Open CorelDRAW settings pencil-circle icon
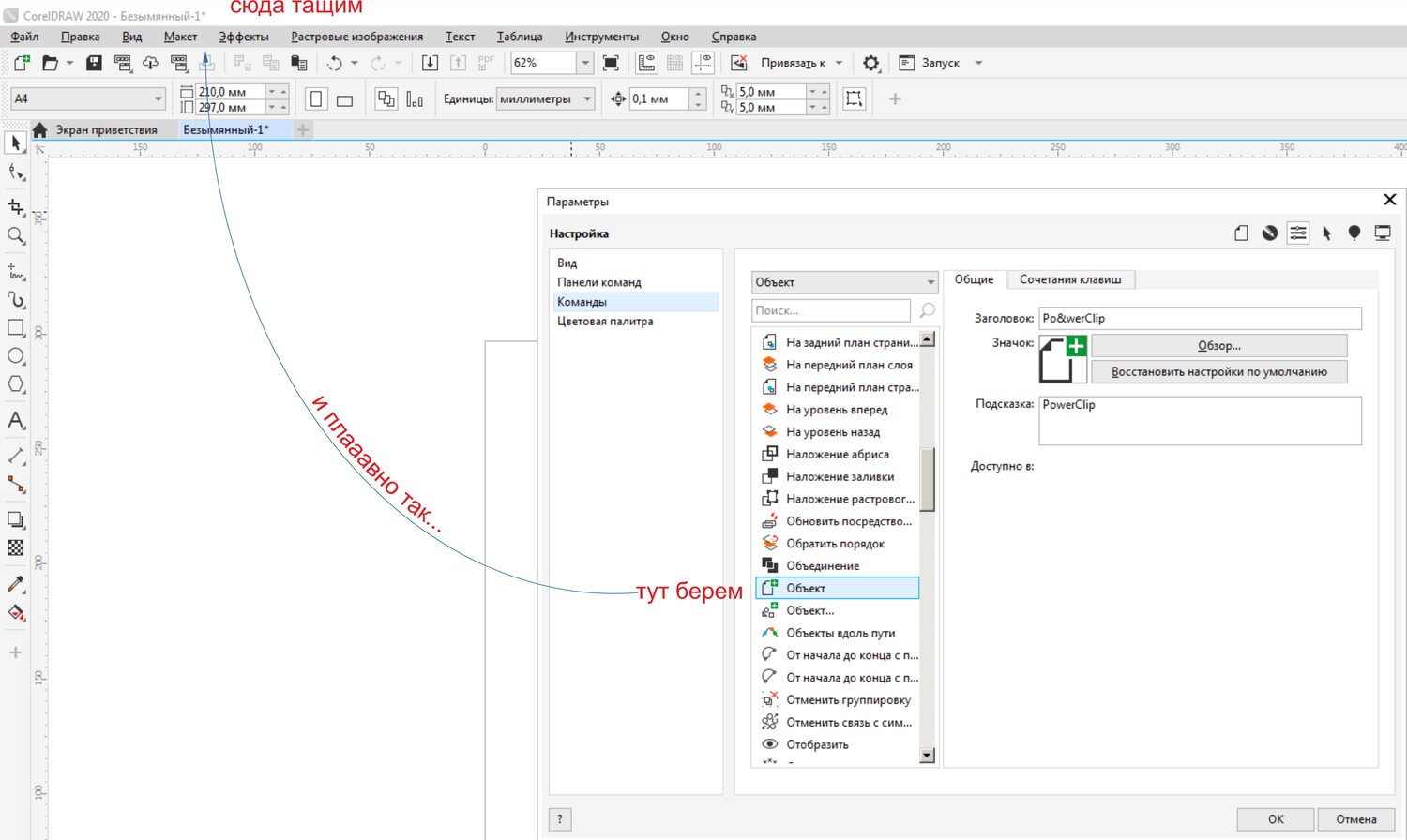The height and width of the screenshot is (840, 1407). pyautogui.click(x=1269, y=232)
